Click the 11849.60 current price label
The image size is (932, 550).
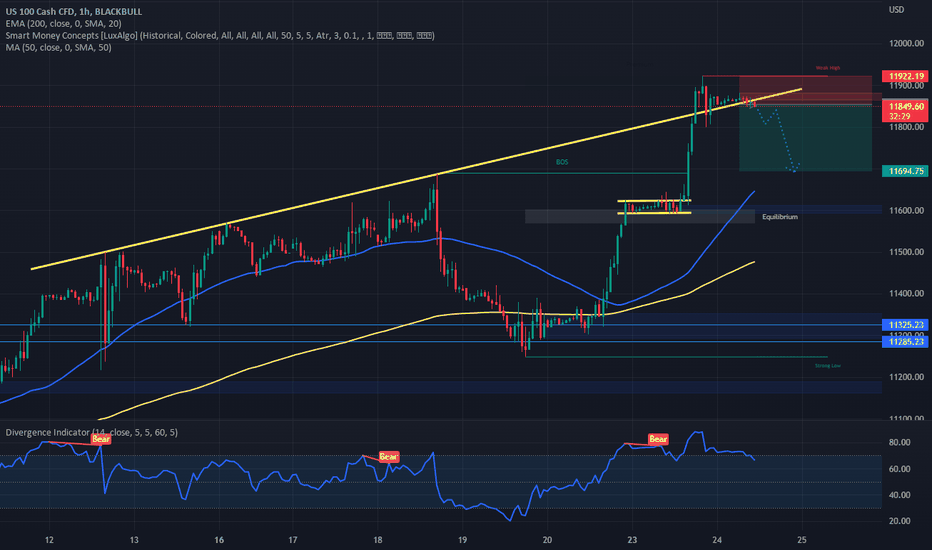906,106
